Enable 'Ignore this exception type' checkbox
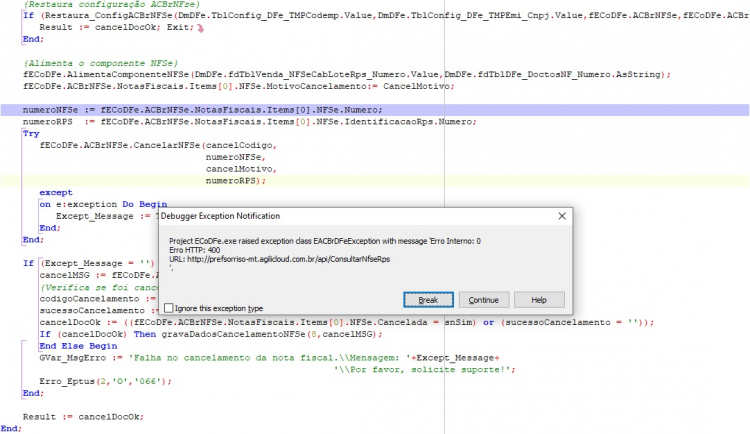Viewport: 750px width, 434px height. [168, 308]
